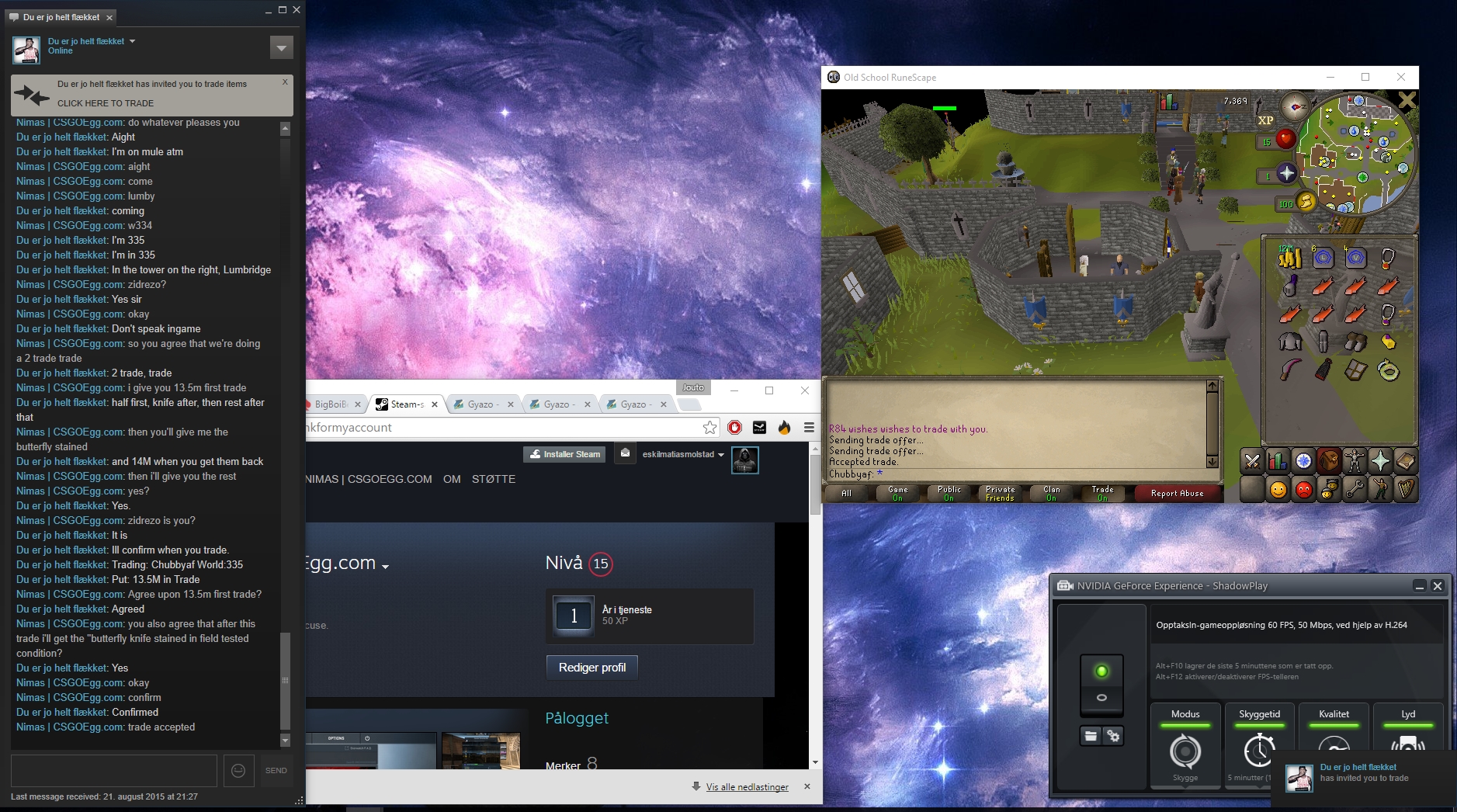Click the flame extension icon in Chrome
Image resolution: width=1457 pixels, height=812 pixels.
(x=784, y=427)
